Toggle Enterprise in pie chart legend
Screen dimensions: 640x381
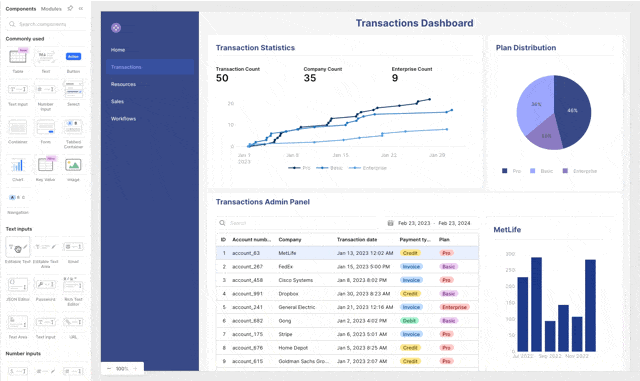point(580,171)
